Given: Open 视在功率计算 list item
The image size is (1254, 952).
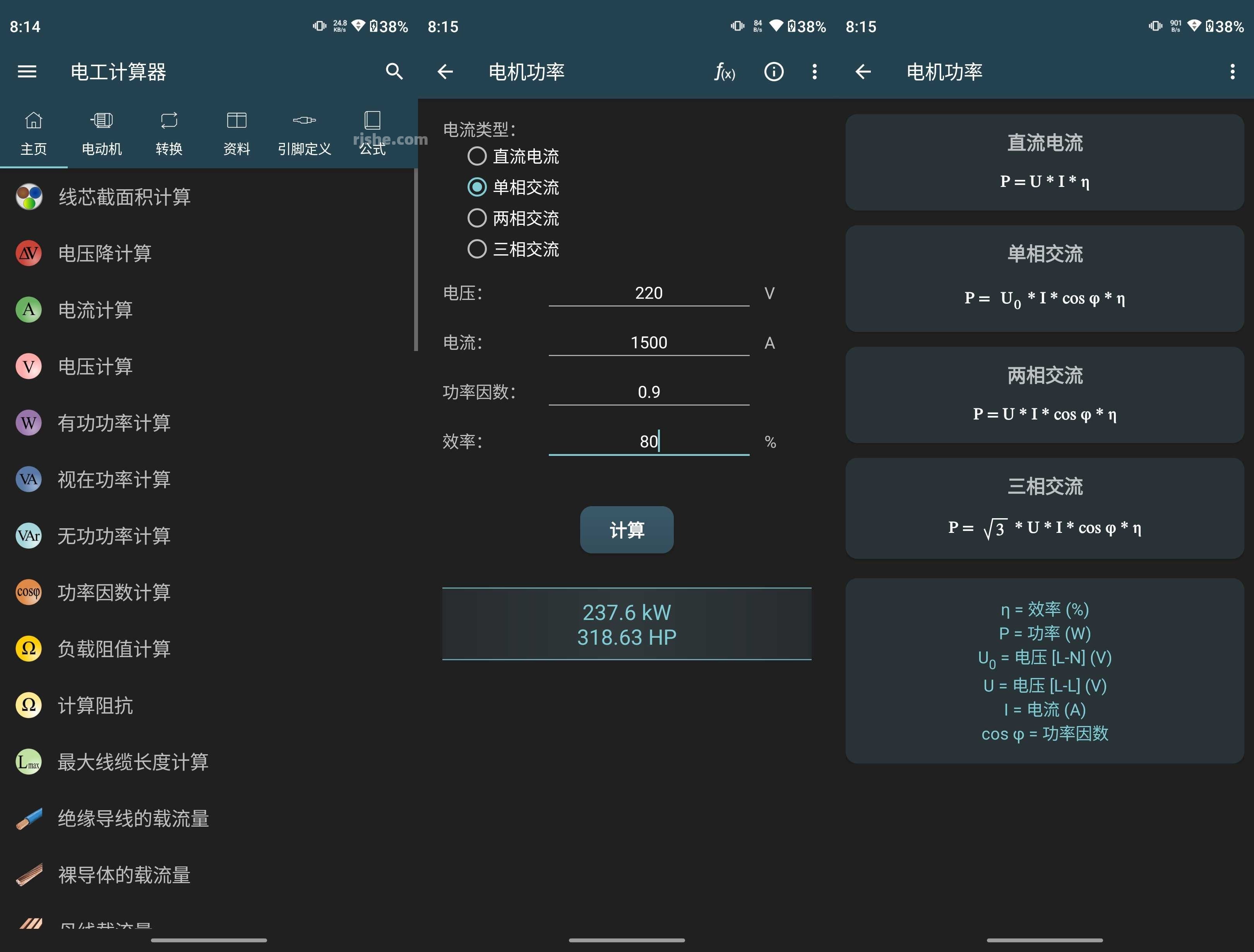Looking at the screenshot, I should (x=207, y=479).
